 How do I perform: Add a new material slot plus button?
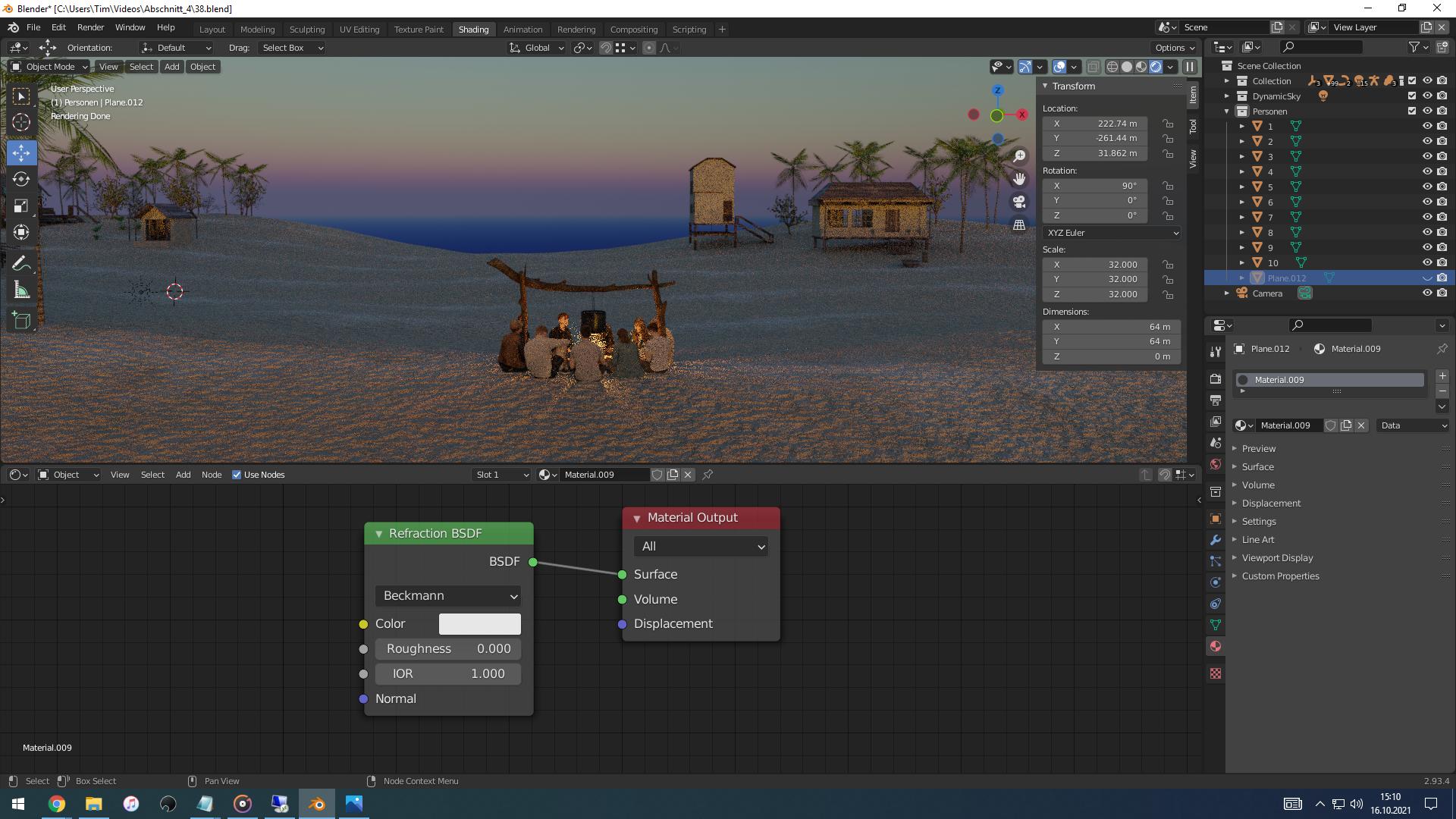[x=1442, y=377]
